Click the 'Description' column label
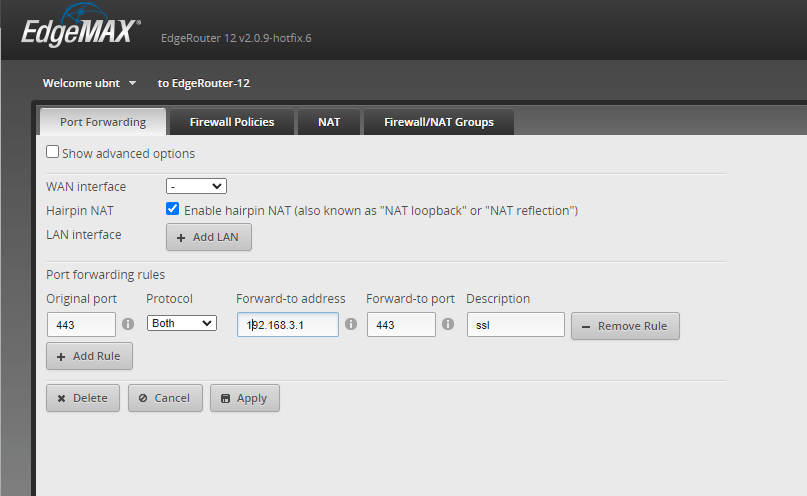The height and width of the screenshot is (496, 807). (x=498, y=299)
